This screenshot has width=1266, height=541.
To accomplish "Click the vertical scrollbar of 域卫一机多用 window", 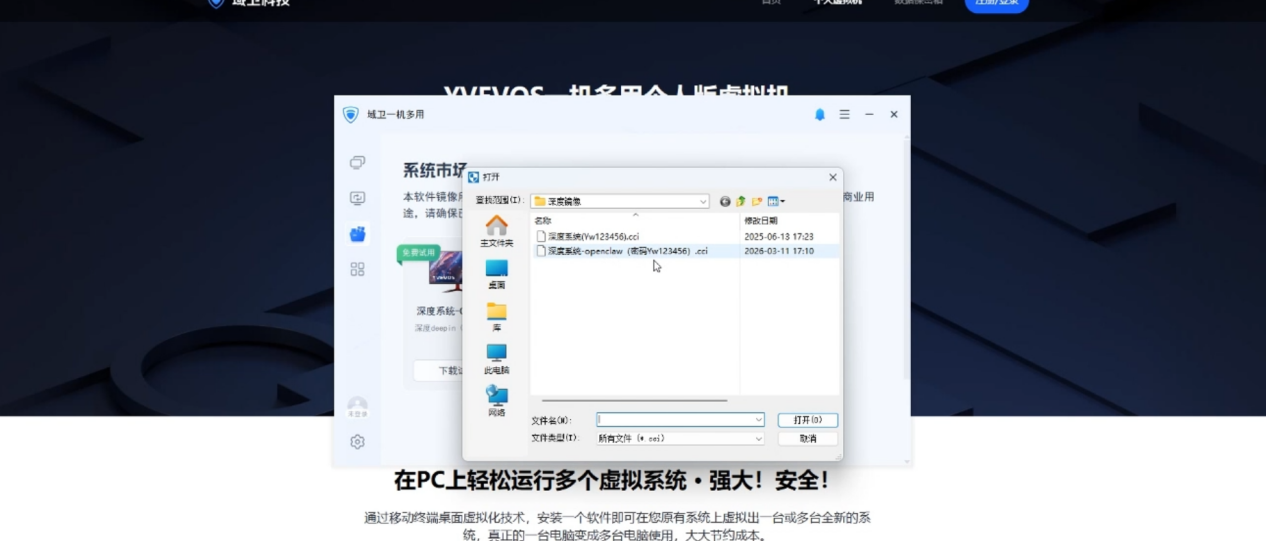I will [x=906, y=260].
